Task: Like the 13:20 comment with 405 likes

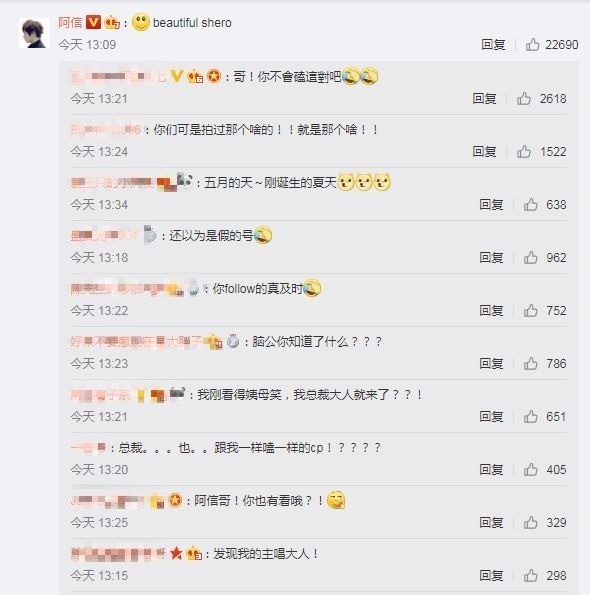Action: (530, 469)
